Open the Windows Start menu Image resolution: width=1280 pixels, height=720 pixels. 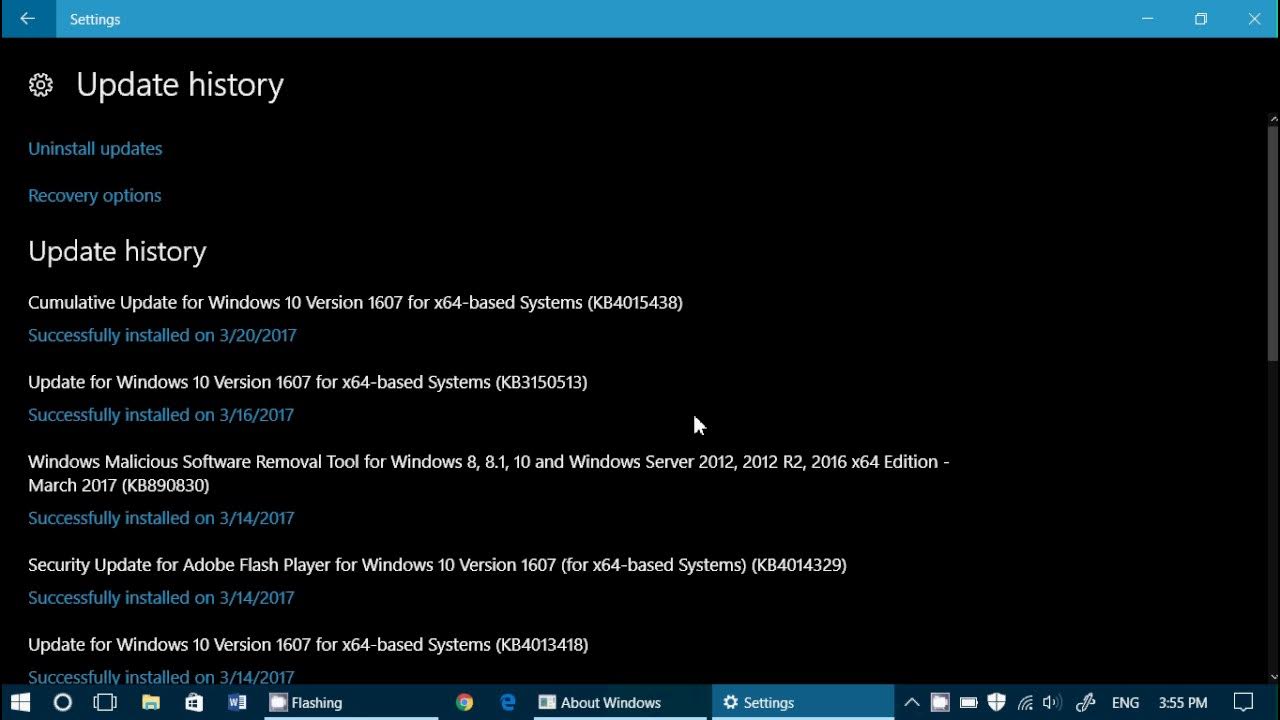pos(20,702)
